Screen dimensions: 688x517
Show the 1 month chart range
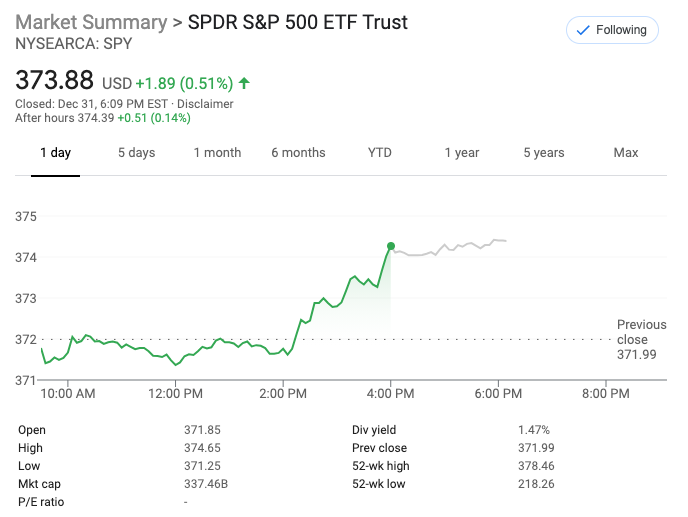point(217,153)
